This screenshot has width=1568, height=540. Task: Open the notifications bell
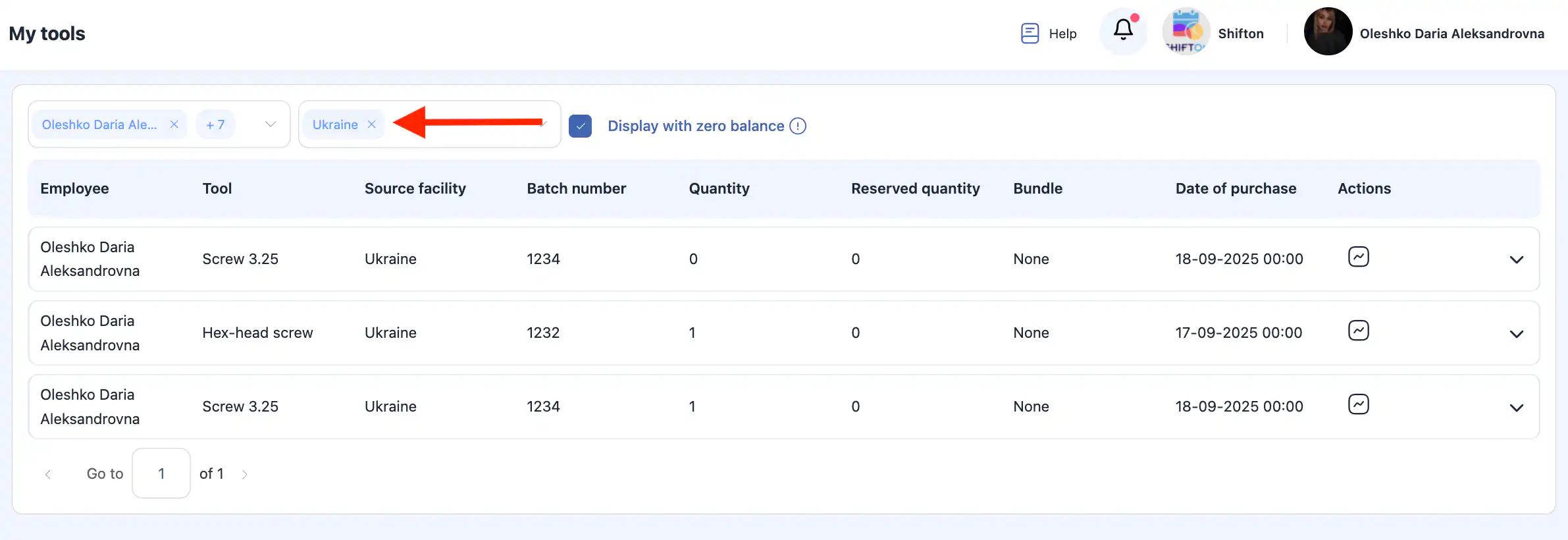pyautogui.click(x=1123, y=30)
